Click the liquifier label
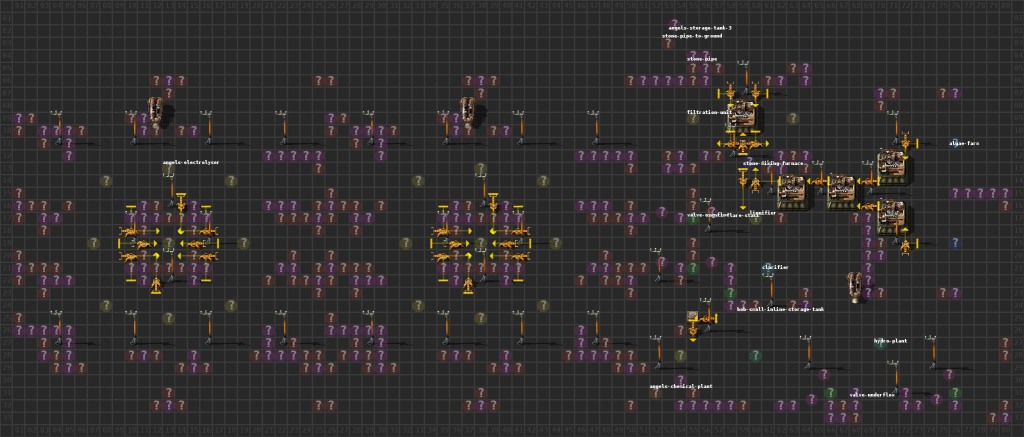The width and height of the screenshot is (1024, 437). coord(763,212)
